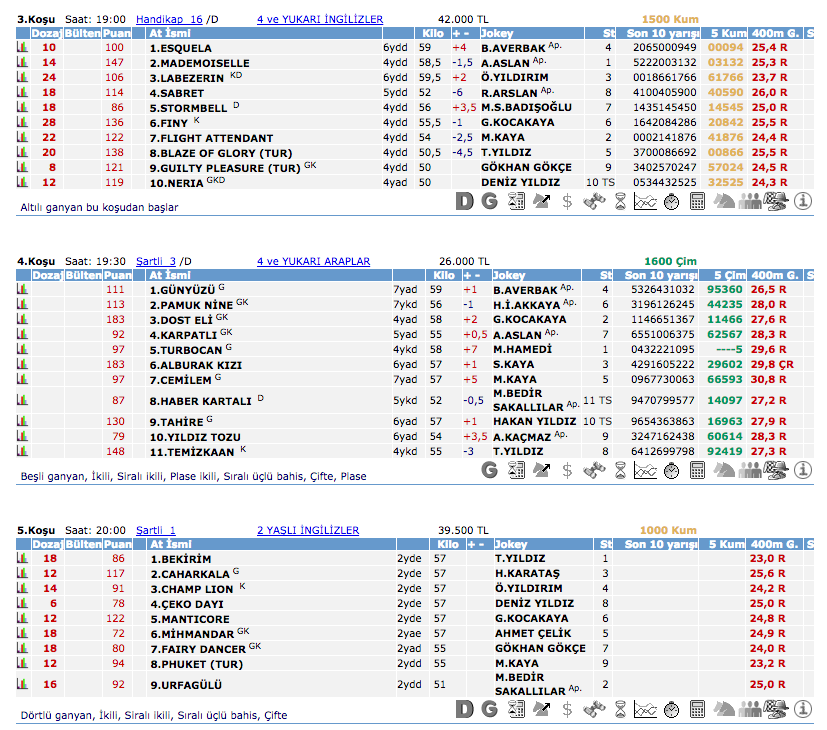Click the G icon in race 5 toolbar
This screenshot has width=827, height=730.
click(x=489, y=709)
